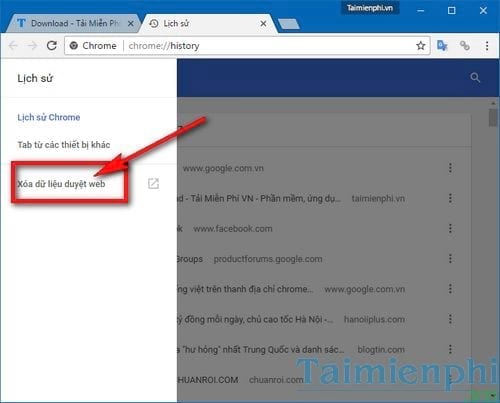Open the www.google.com.vn history entry
Viewport: 500px width, 403px height.
(x=223, y=168)
